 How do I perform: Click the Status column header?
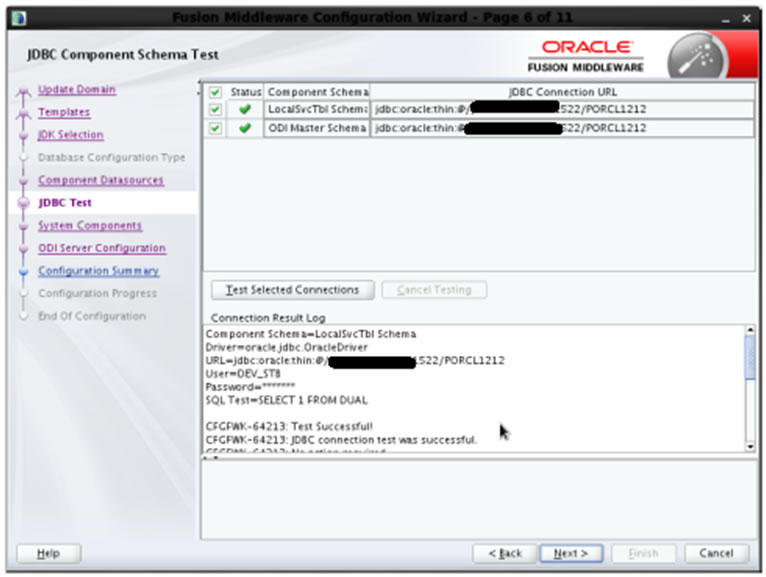[245, 92]
